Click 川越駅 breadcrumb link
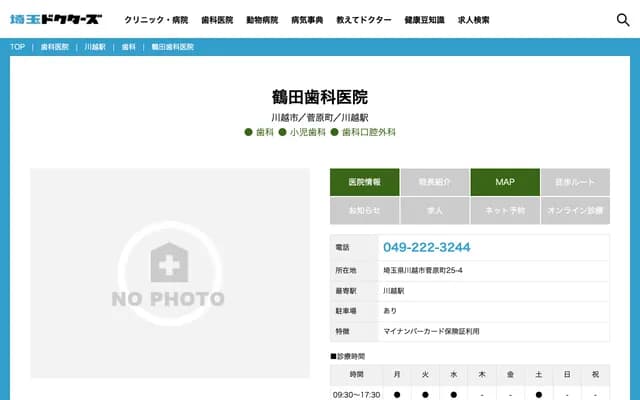 click(95, 47)
